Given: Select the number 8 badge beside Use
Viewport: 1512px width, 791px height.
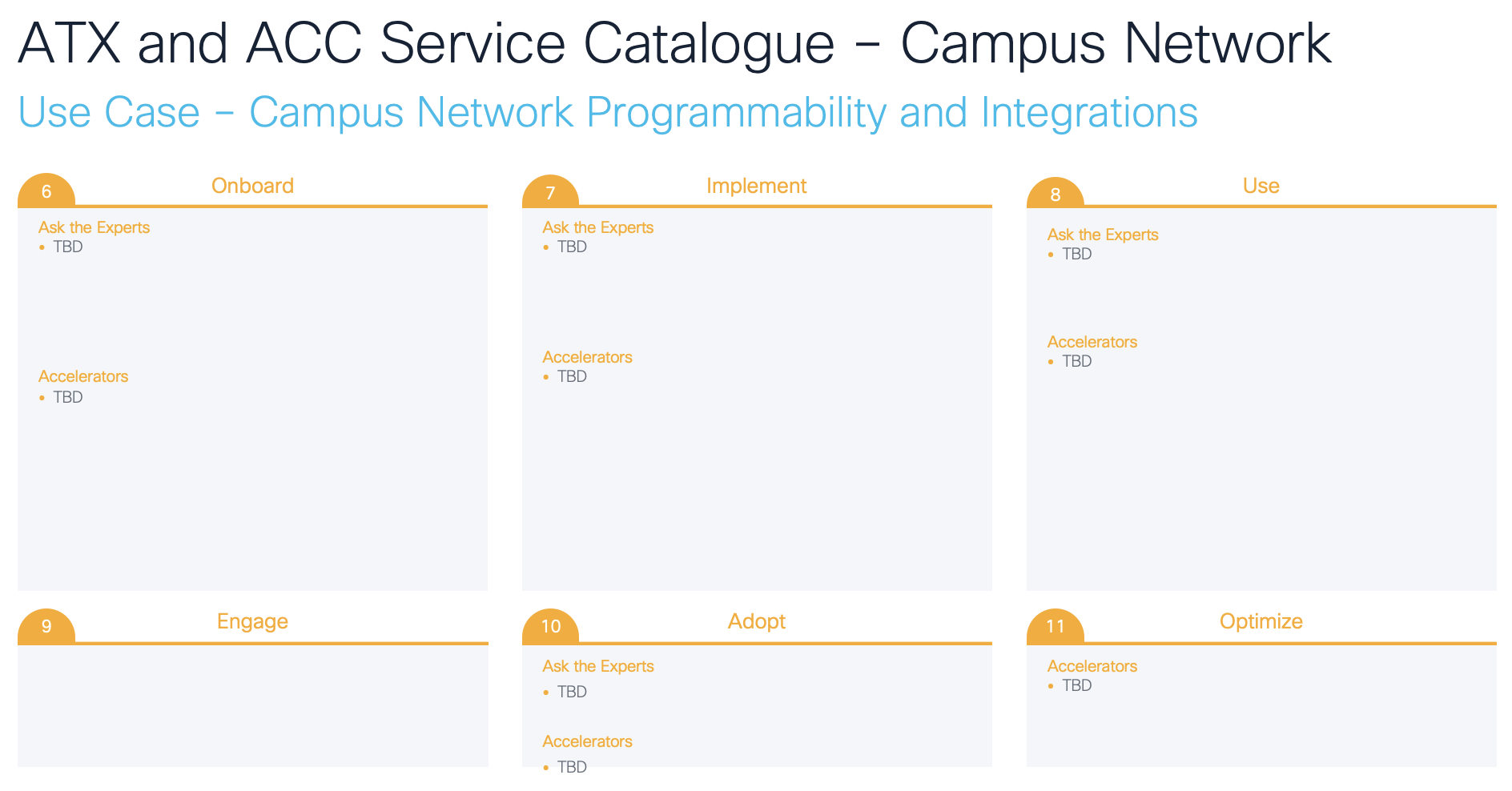Looking at the screenshot, I should [1055, 195].
